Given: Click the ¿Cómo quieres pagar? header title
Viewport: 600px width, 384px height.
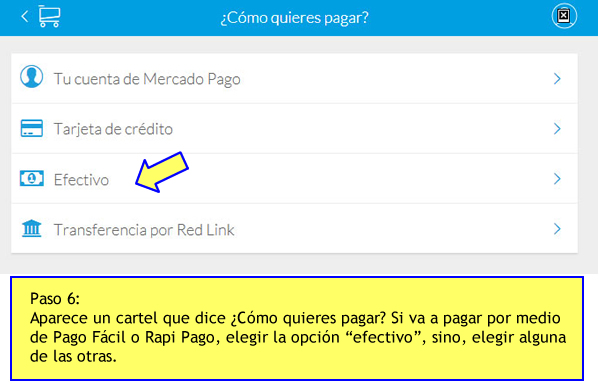Looking at the screenshot, I should click(294, 18).
